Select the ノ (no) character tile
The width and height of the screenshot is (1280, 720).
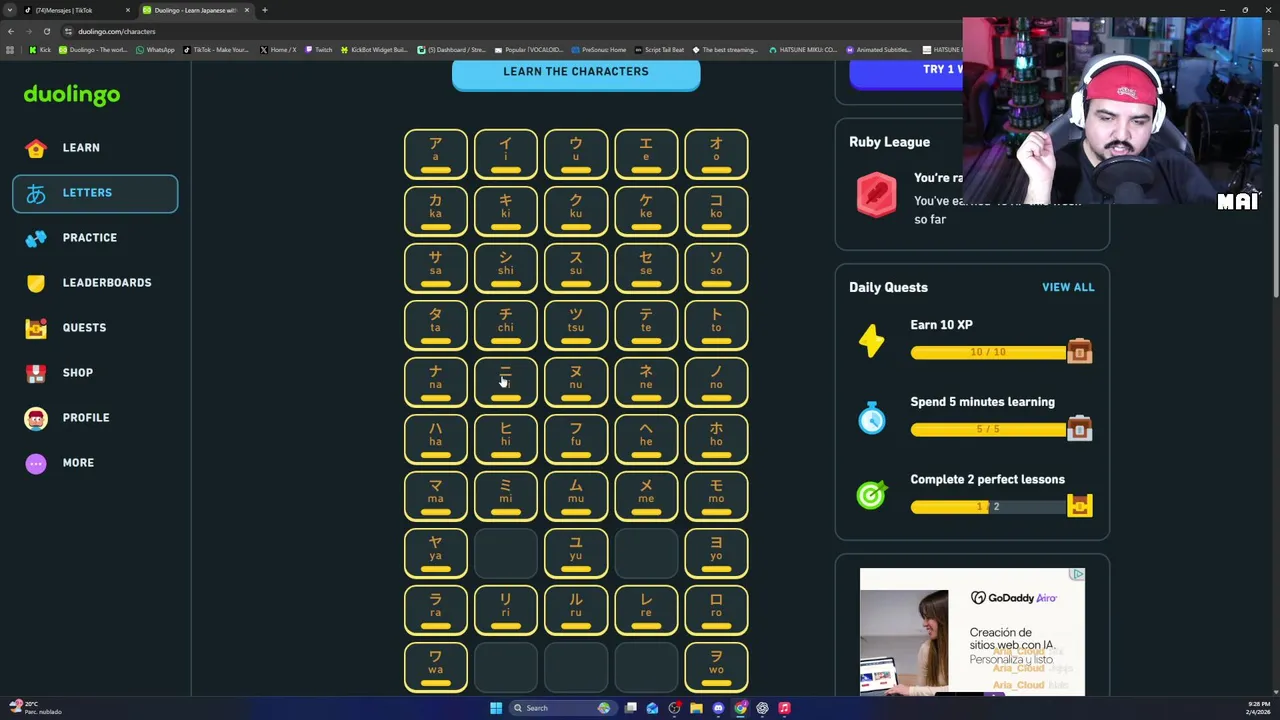[x=716, y=382]
